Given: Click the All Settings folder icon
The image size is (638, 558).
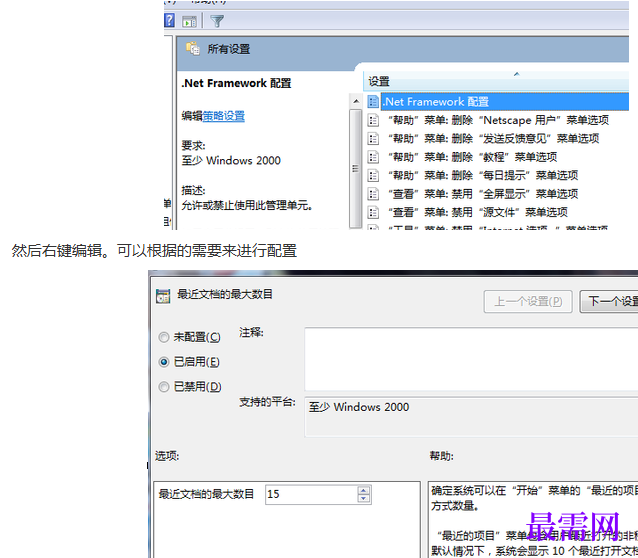Looking at the screenshot, I should tap(193, 48).
